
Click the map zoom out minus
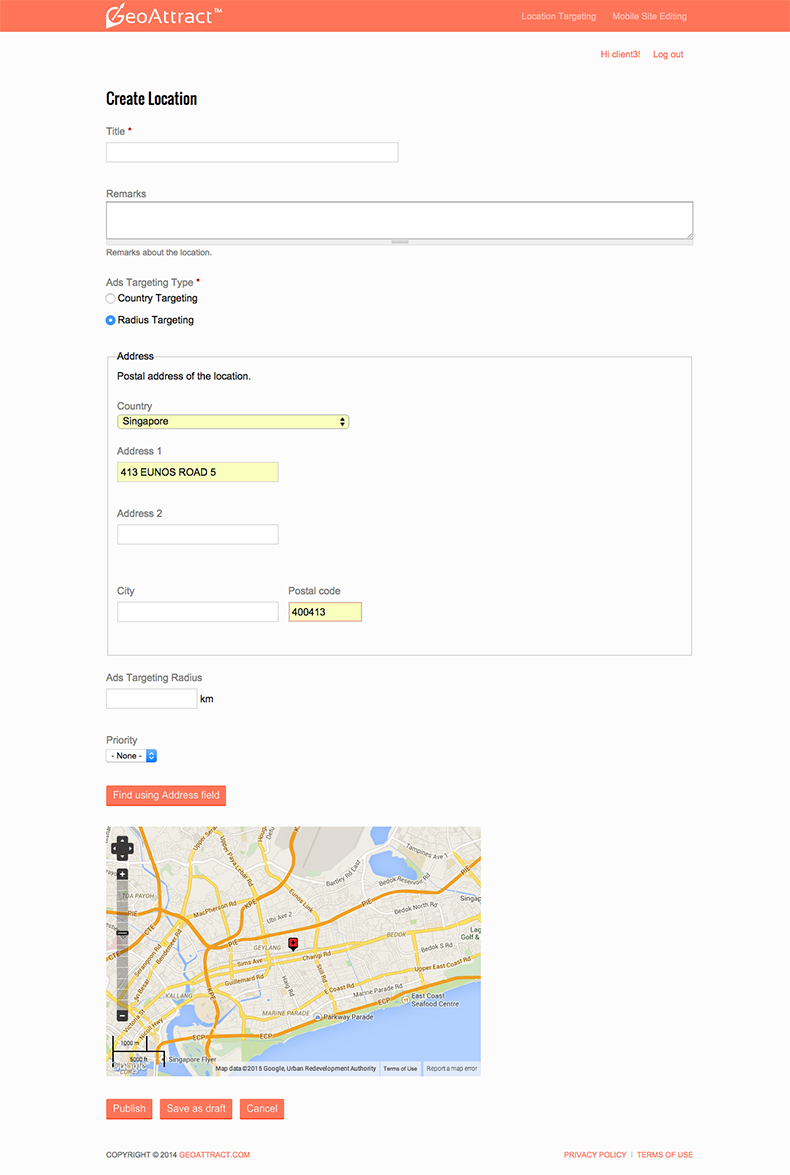point(122,1016)
